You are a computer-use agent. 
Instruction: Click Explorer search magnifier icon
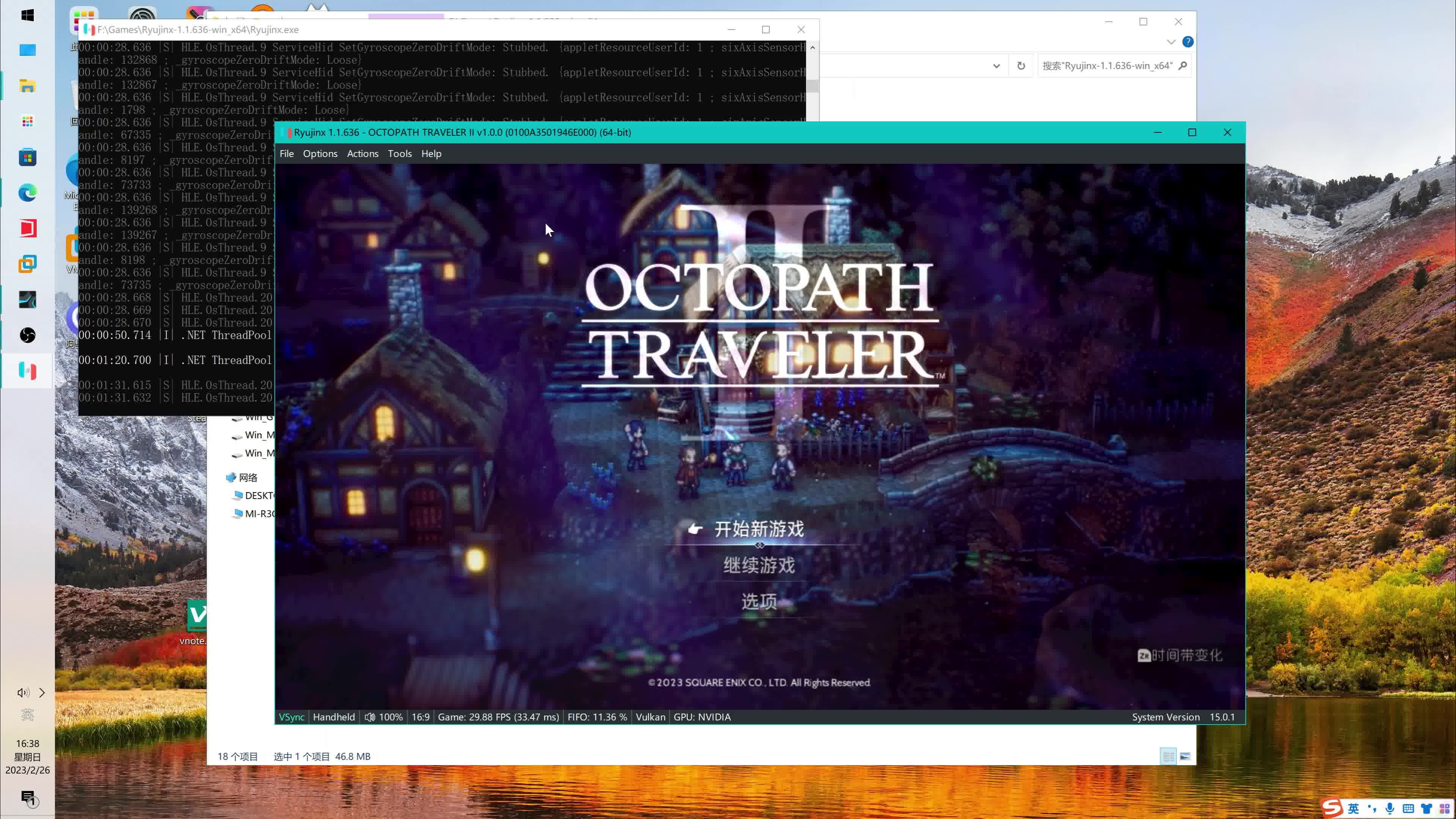1183,66
